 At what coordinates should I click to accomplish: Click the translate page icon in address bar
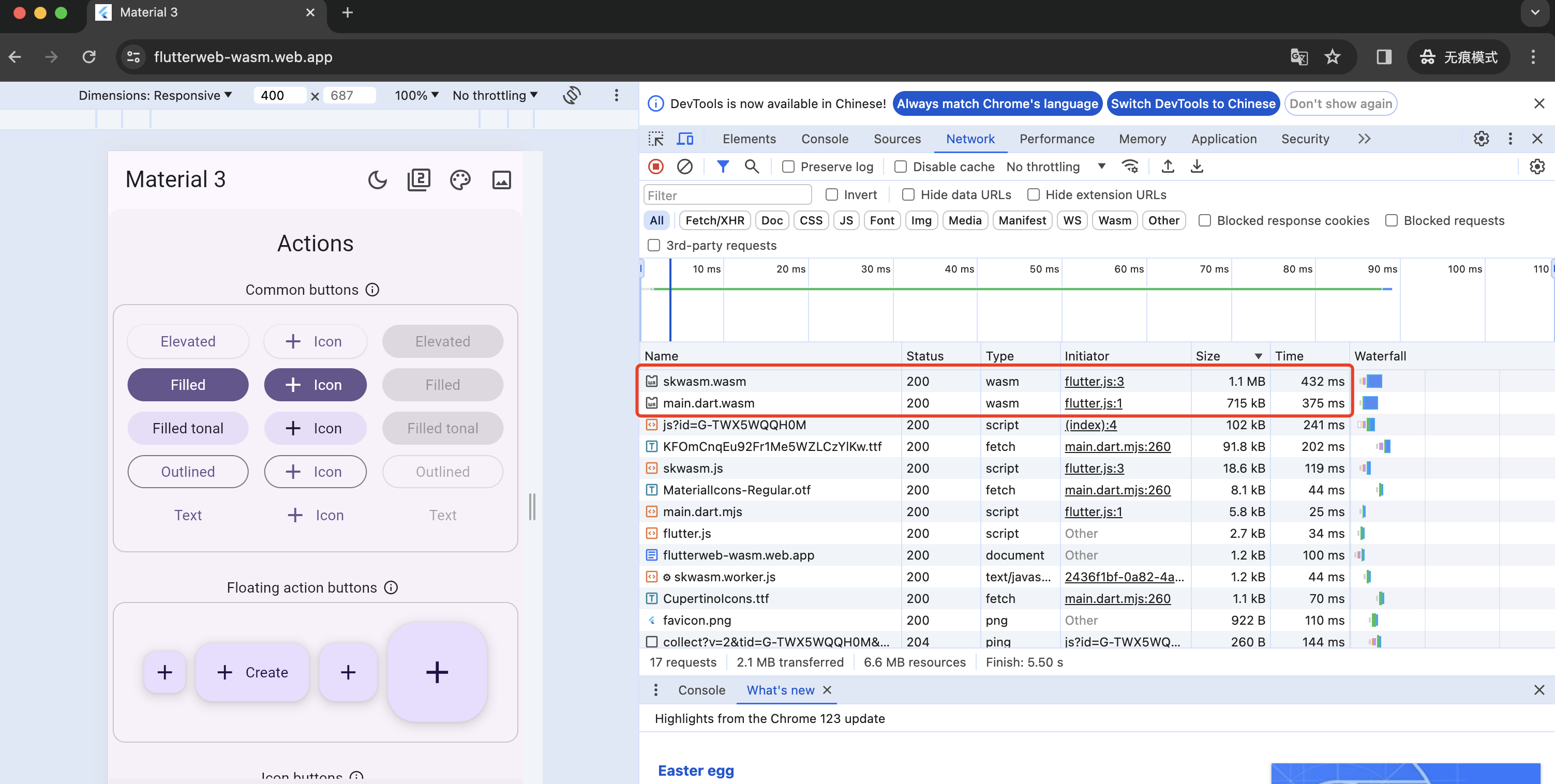click(1298, 57)
